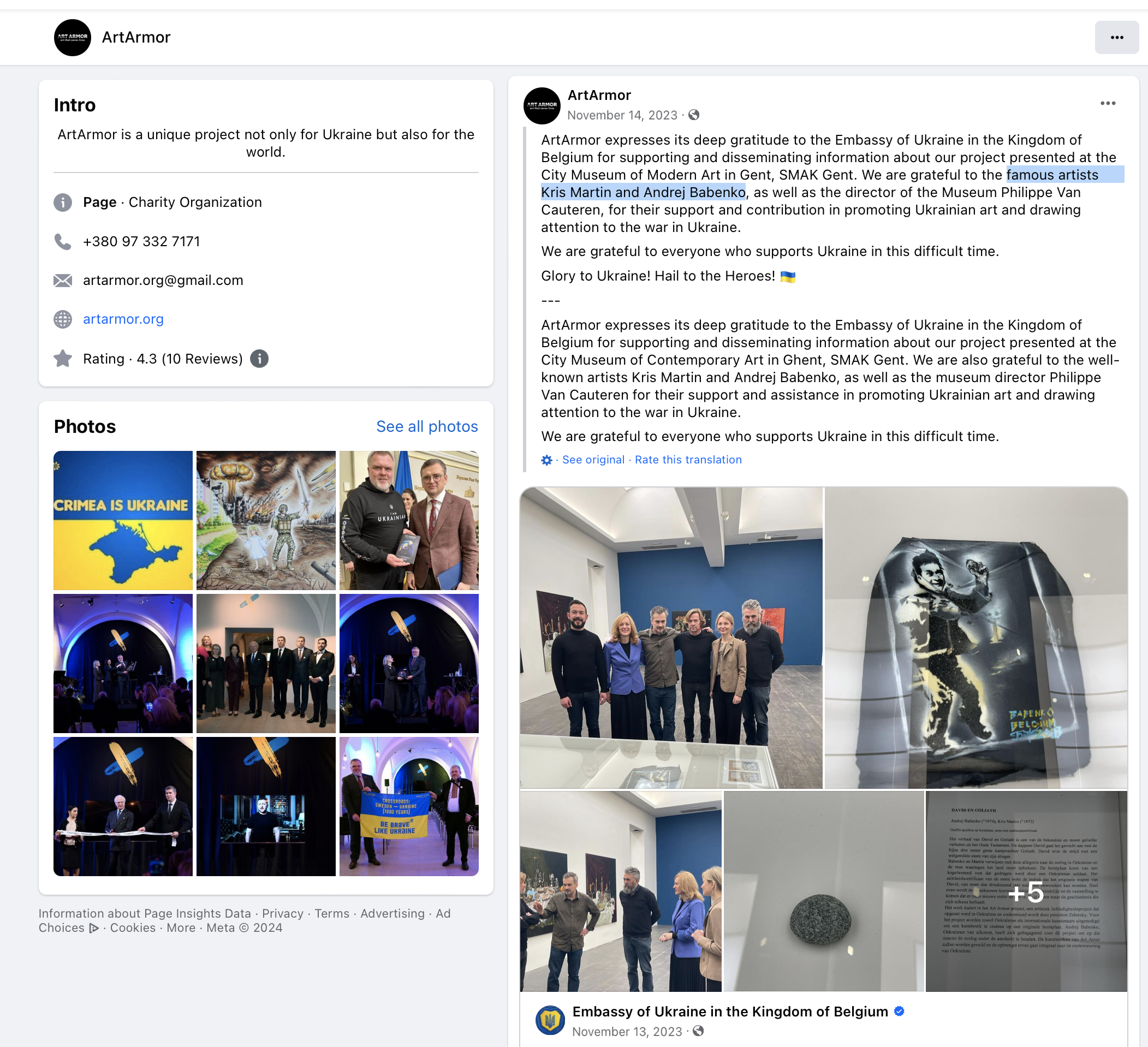This screenshot has width=1148, height=1047.
Task: Click the Embassy of Ukraine avatar icon
Action: 550,1020
